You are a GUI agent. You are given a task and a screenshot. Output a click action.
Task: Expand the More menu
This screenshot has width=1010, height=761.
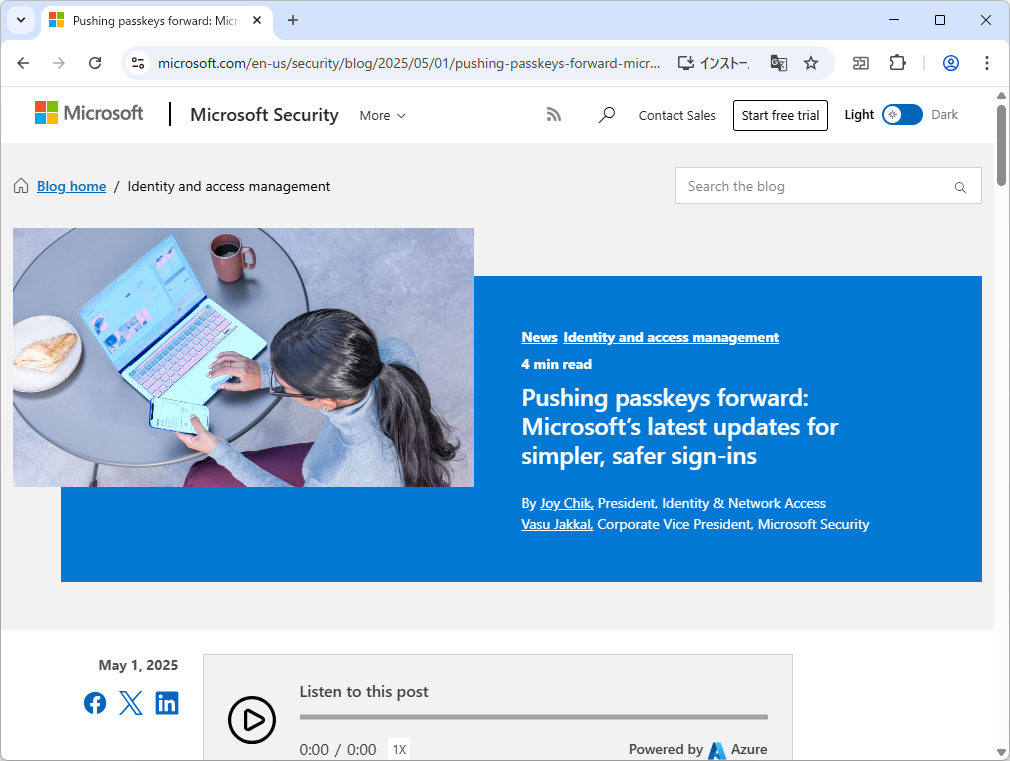pyautogui.click(x=383, y=116)
